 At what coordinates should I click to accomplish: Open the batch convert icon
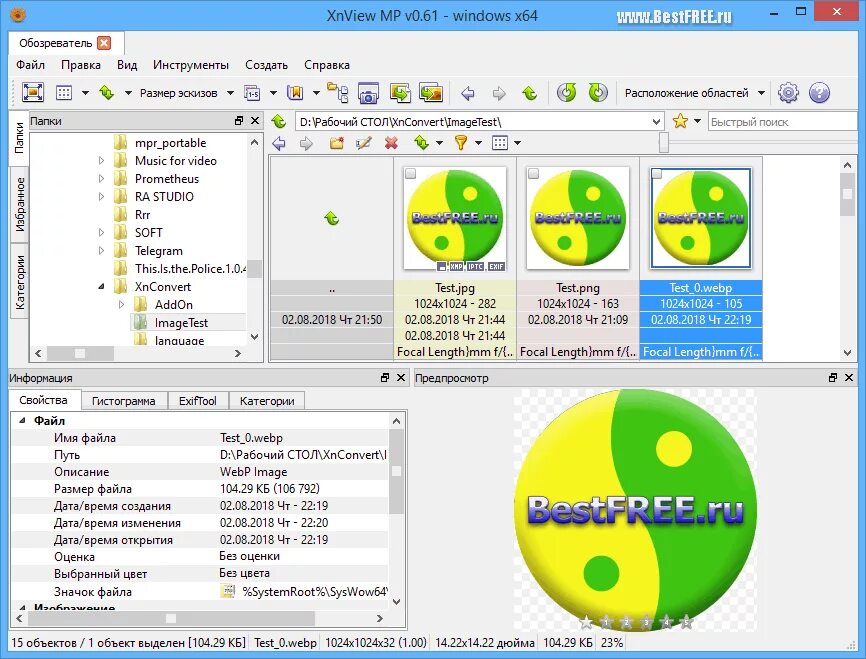(x=400, y=93)
